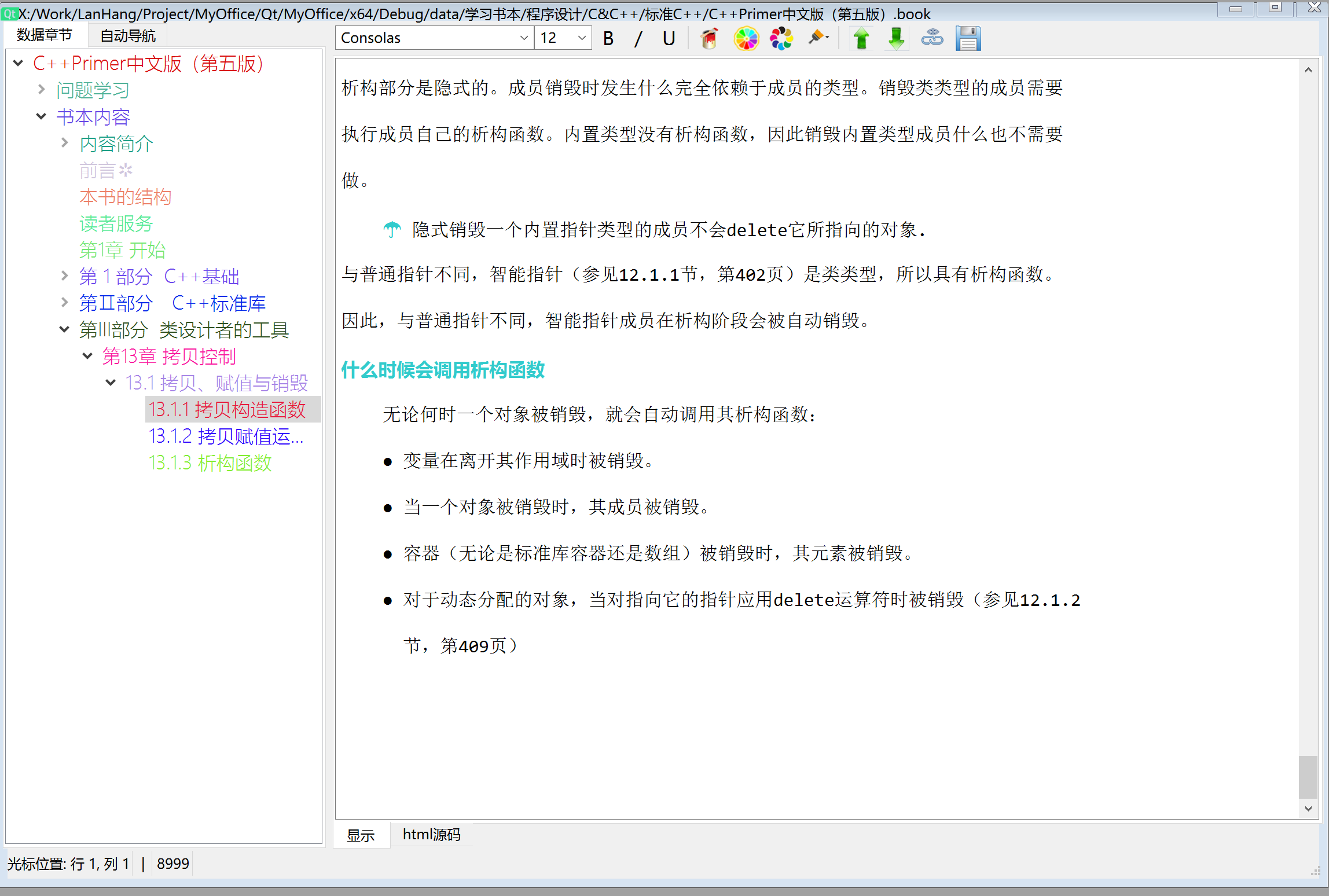Toggle bold formatting with B button

[x=608, y=39]
